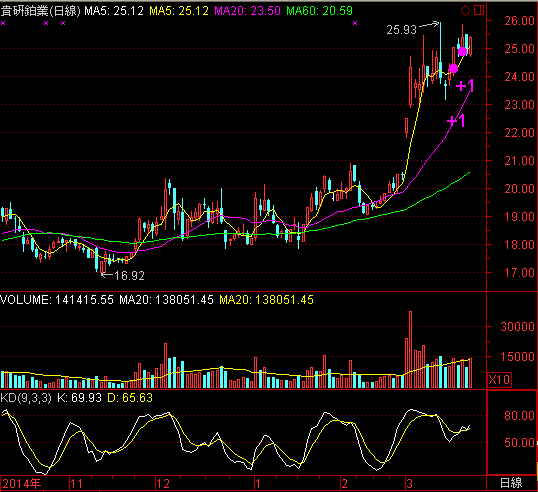Select the 貴研鉑業(日線) chart title

click(40, 11)
